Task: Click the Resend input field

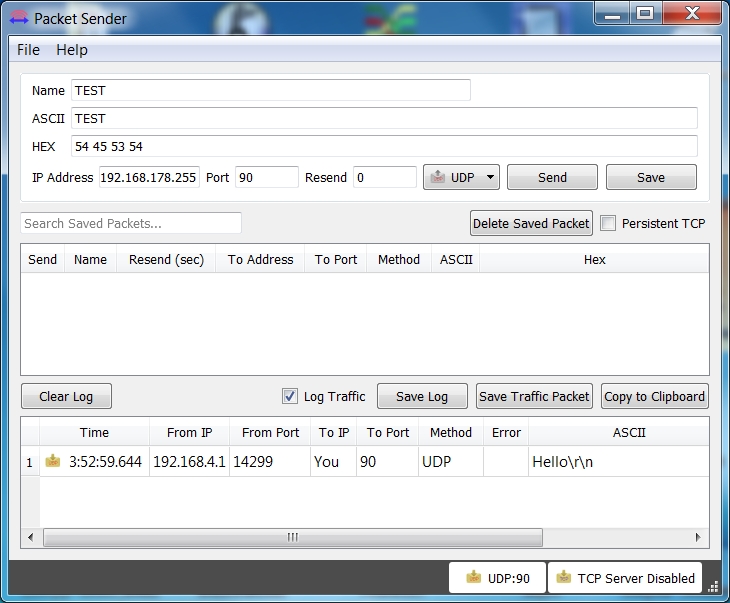Action: [x=385, y=177]
